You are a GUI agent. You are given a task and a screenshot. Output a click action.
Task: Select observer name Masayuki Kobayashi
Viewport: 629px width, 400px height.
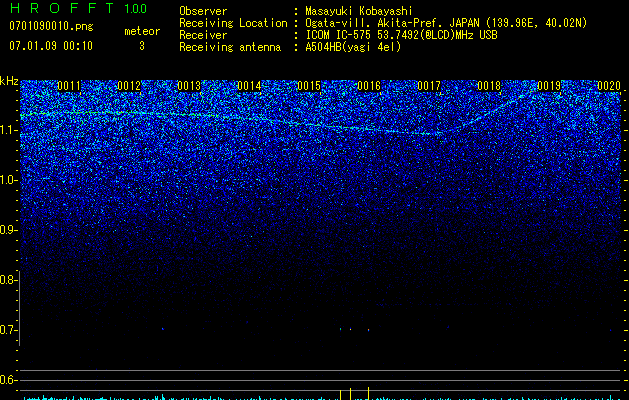coord(359,11)
